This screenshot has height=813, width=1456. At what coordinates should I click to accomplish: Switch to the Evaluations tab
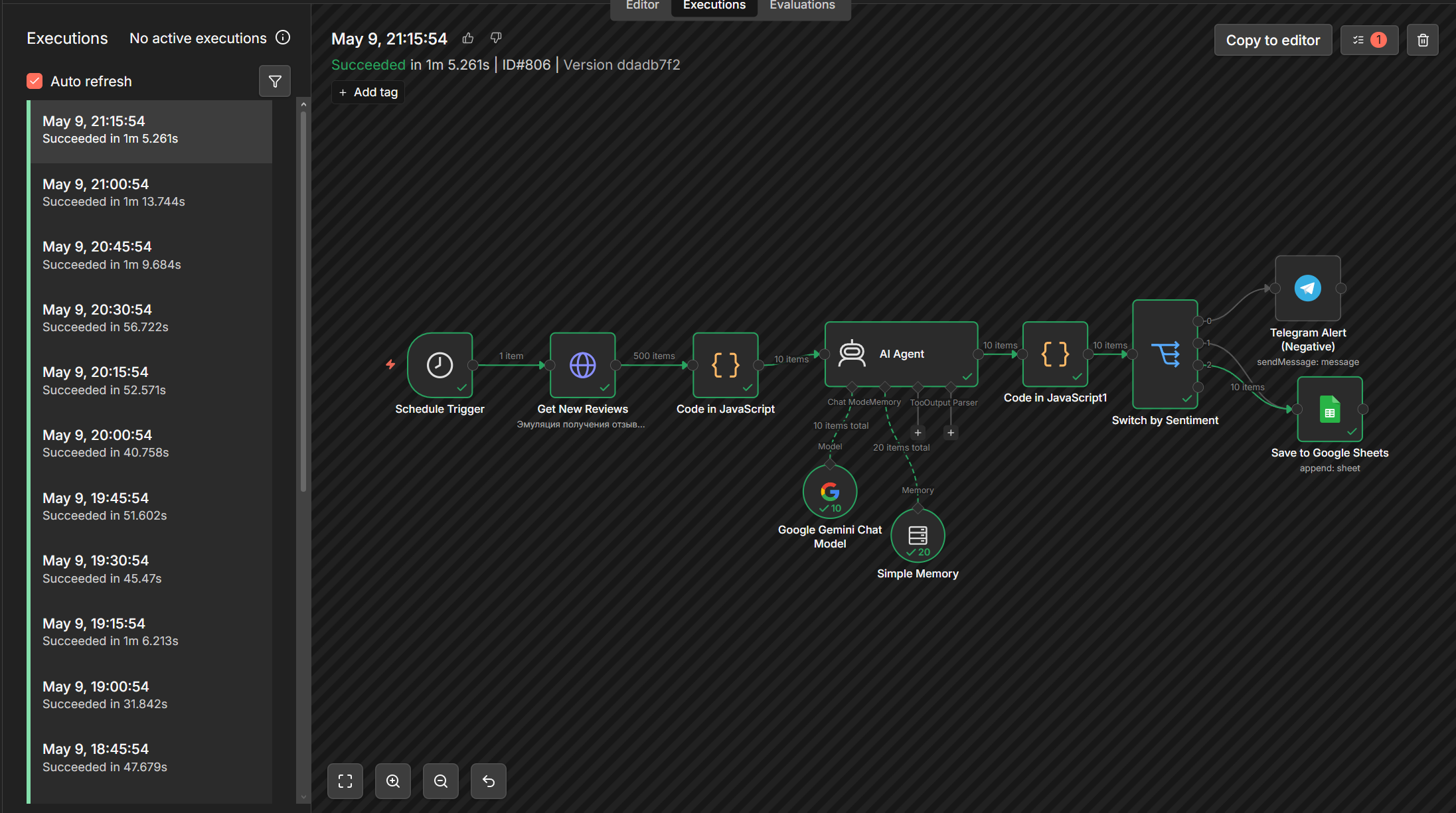click(802, 5)
